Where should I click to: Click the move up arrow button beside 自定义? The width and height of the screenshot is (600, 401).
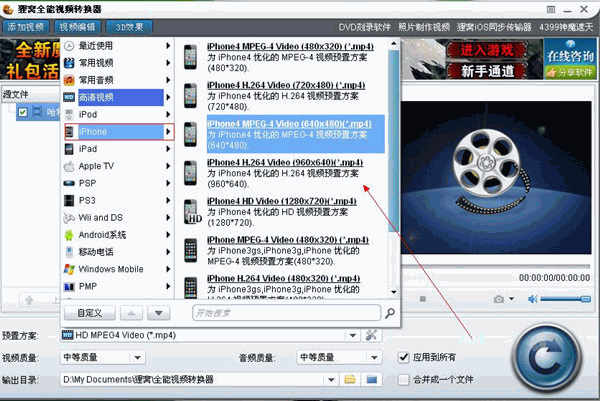(131, 313)
